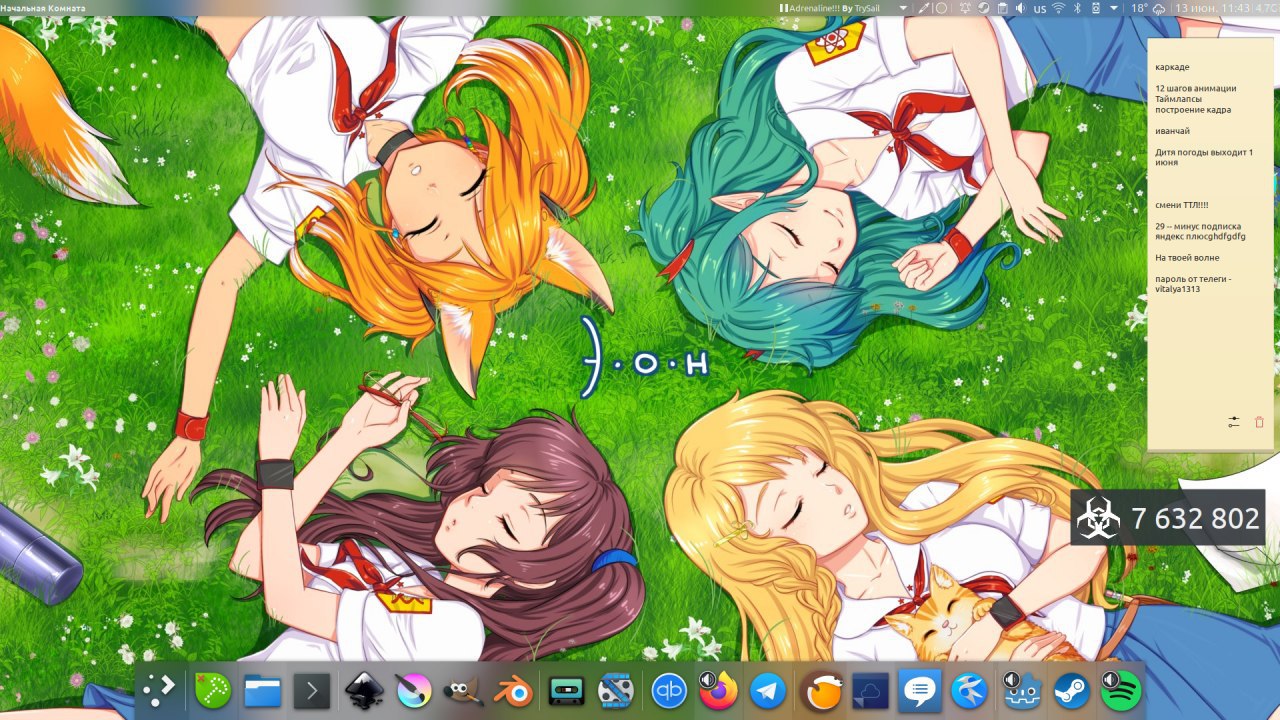Open qBittorrent from the dock
The height and width of the screenshot is (720, 1280).
point(669,690)
